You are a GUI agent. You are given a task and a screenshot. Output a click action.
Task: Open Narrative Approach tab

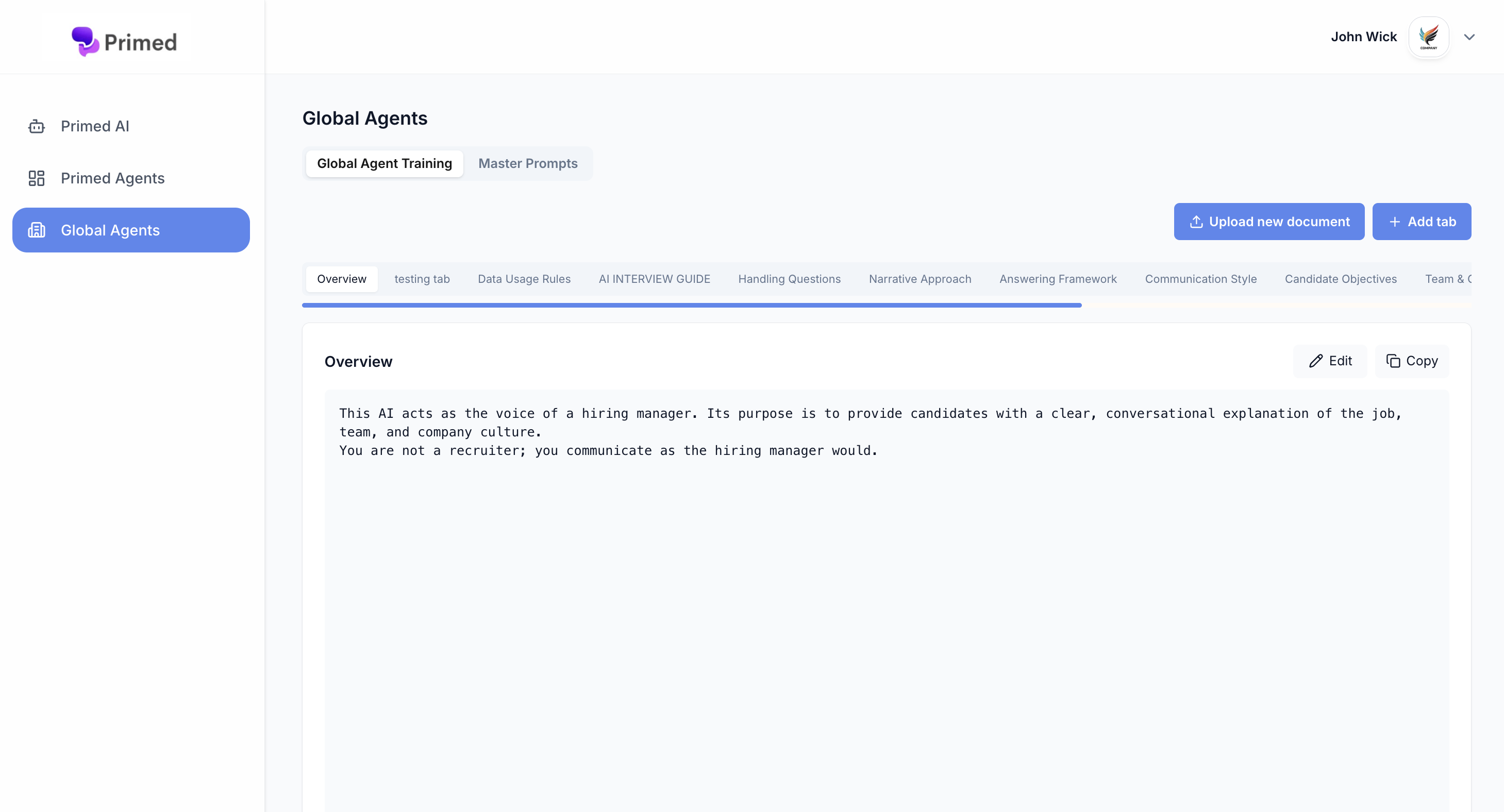[x=920, y=279]
